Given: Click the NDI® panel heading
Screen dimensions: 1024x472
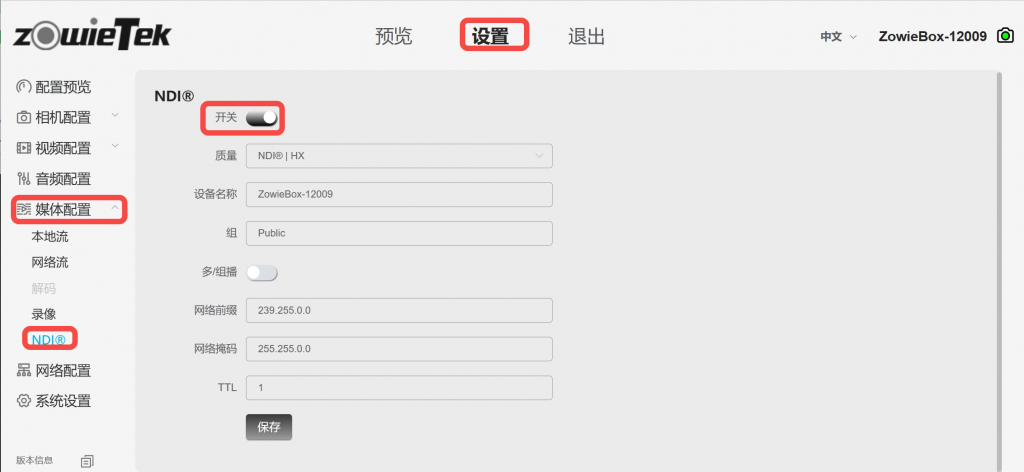Looking at the screenshot, I should click(174, 96).
